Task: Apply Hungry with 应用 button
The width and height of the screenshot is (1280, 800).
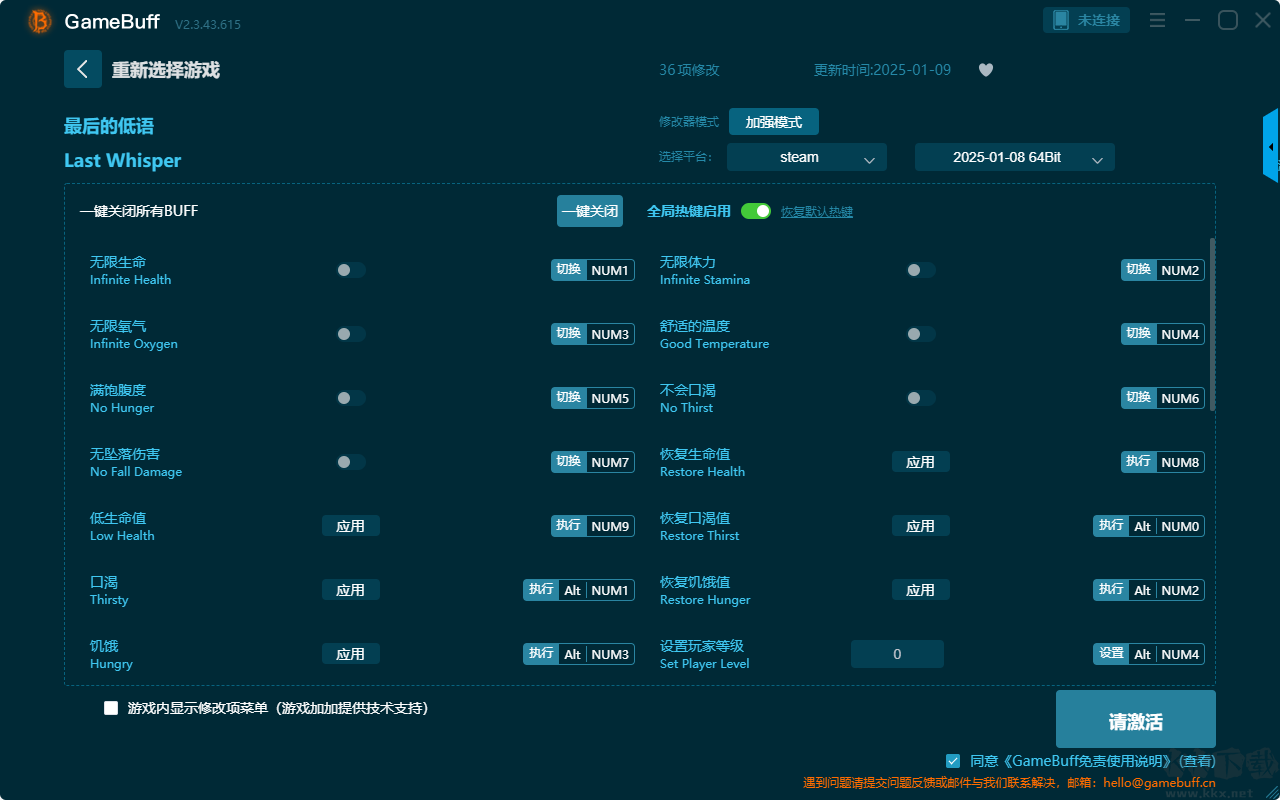Action: click(351, 654)
